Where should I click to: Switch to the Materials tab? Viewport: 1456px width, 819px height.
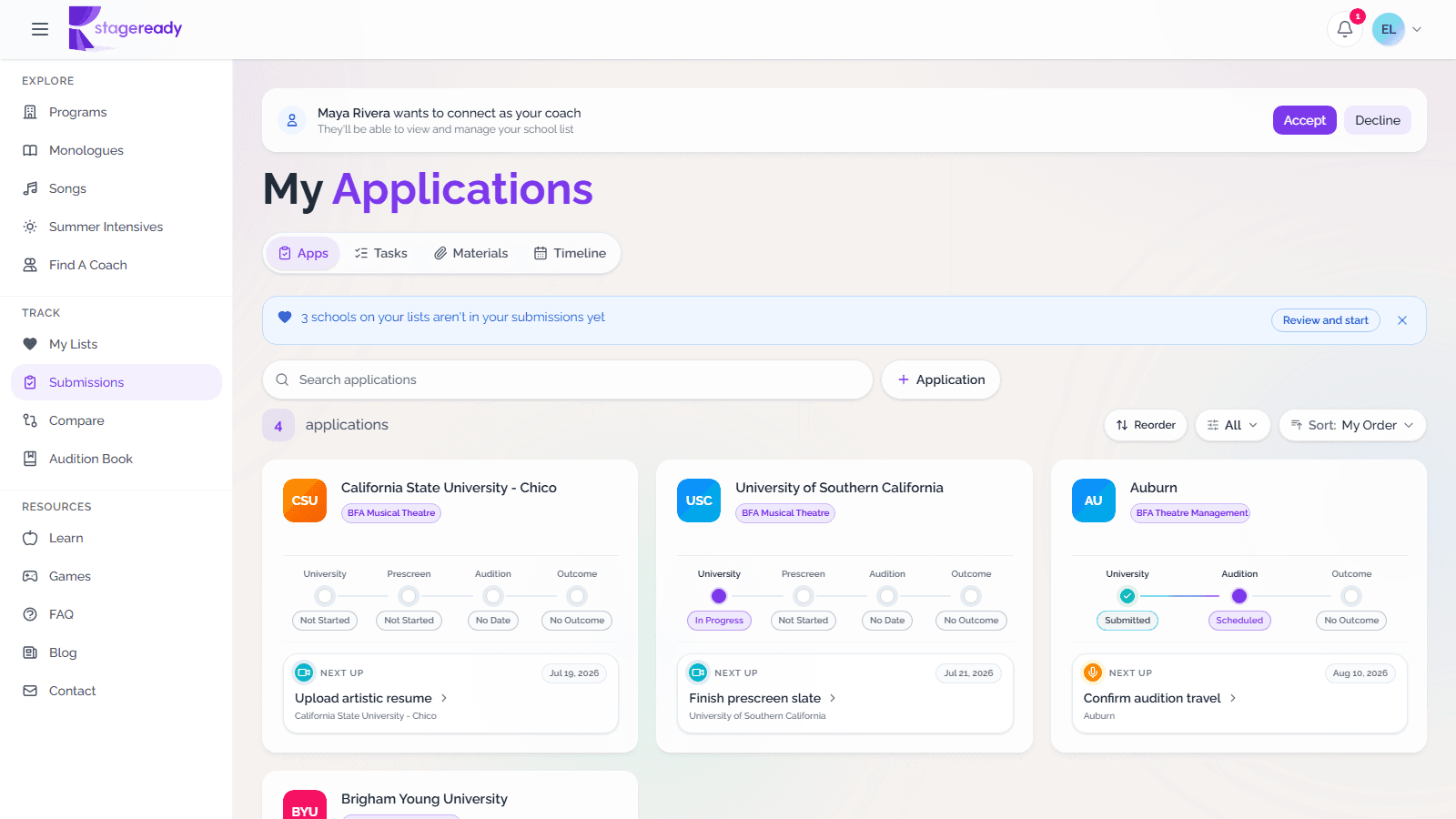coord(470,253)
